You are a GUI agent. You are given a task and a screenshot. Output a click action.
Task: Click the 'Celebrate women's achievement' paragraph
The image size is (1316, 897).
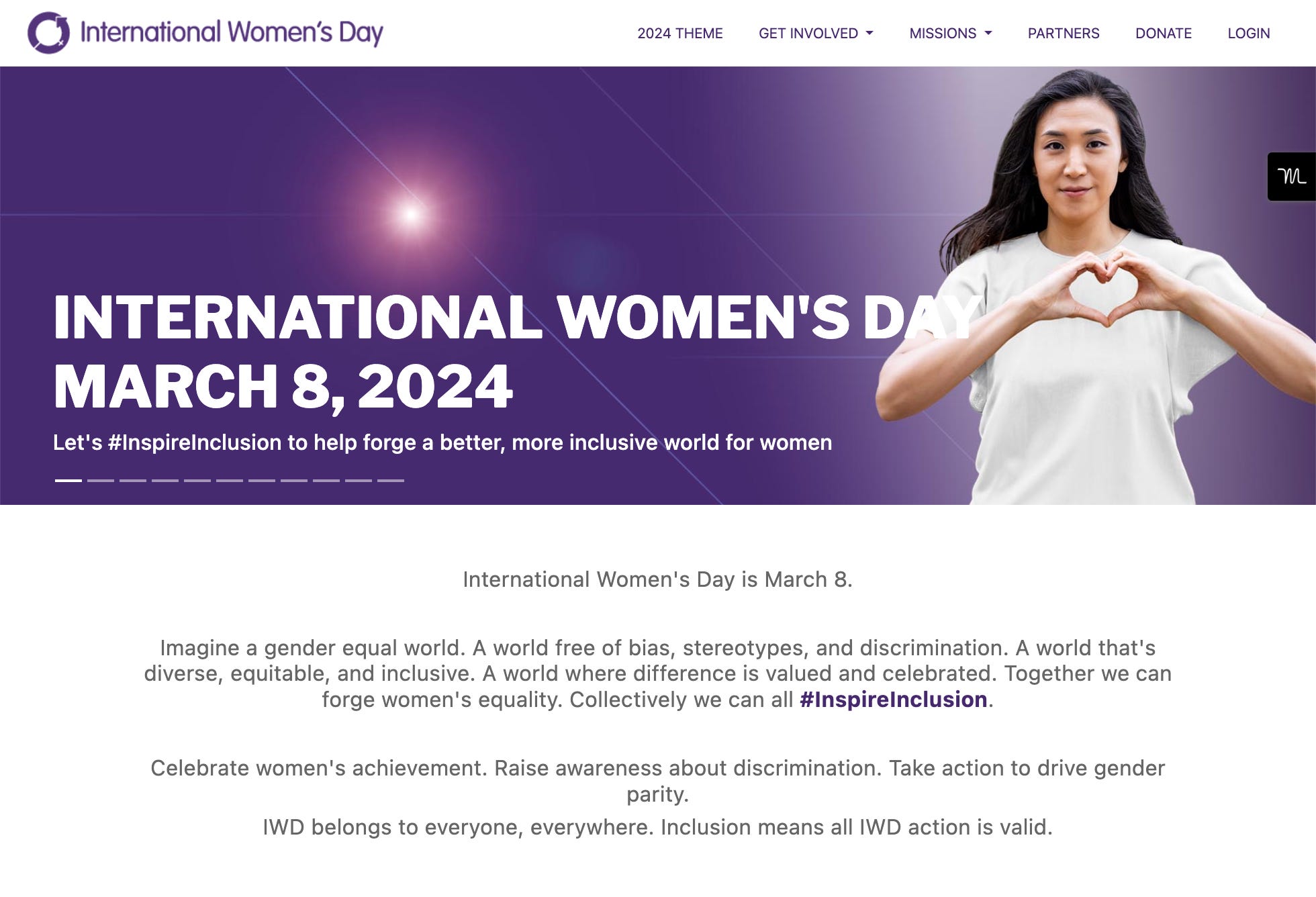click(657, 781)
